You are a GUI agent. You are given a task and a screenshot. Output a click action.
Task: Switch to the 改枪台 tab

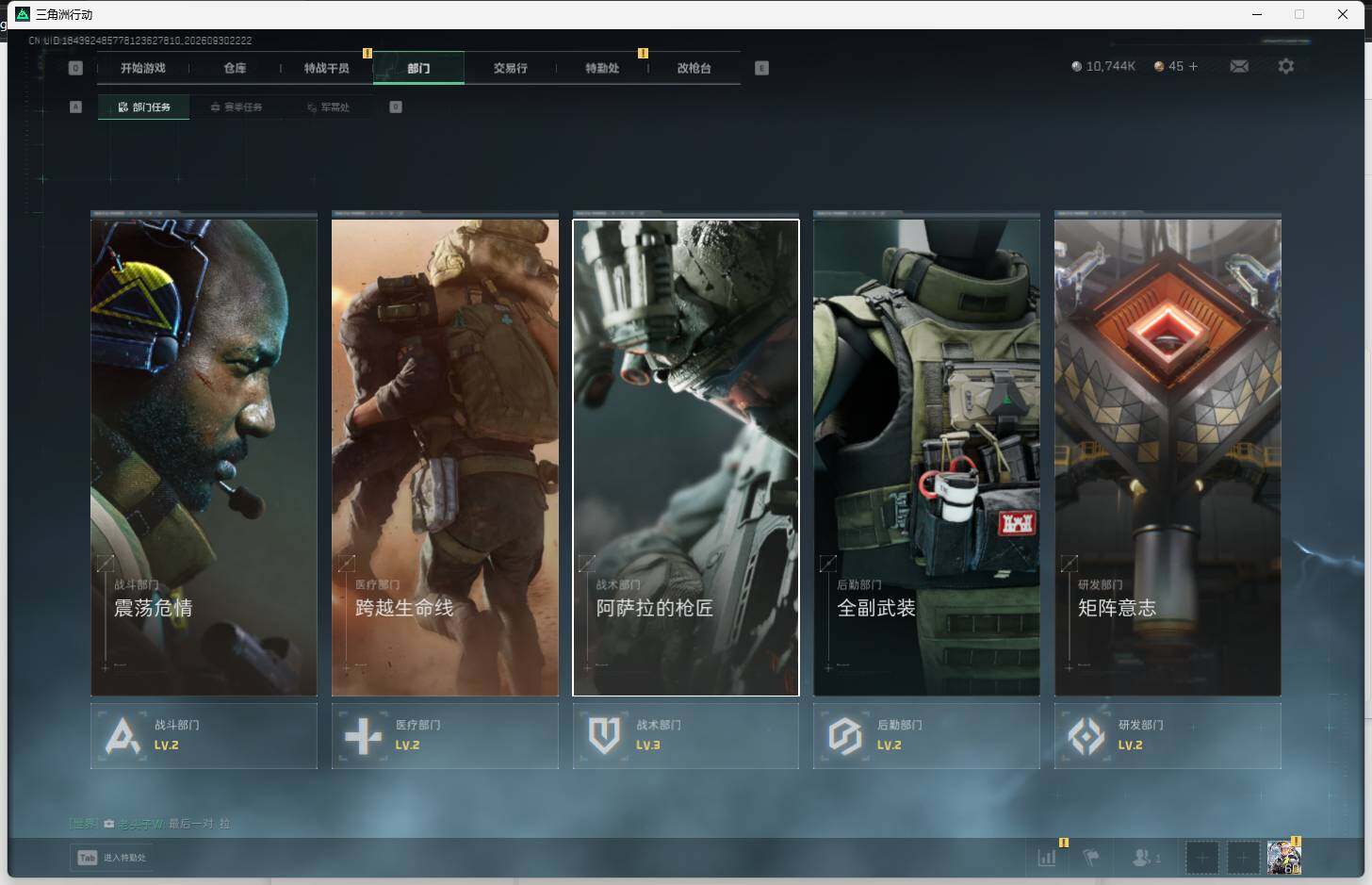(694, 68)
